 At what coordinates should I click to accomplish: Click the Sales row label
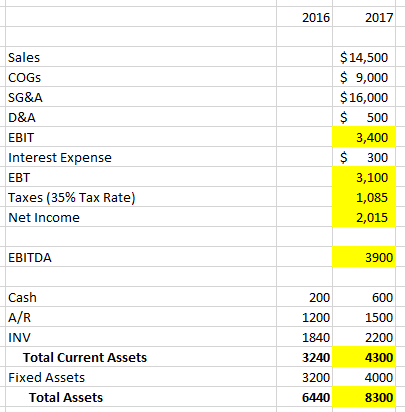[x=24, y=57]
